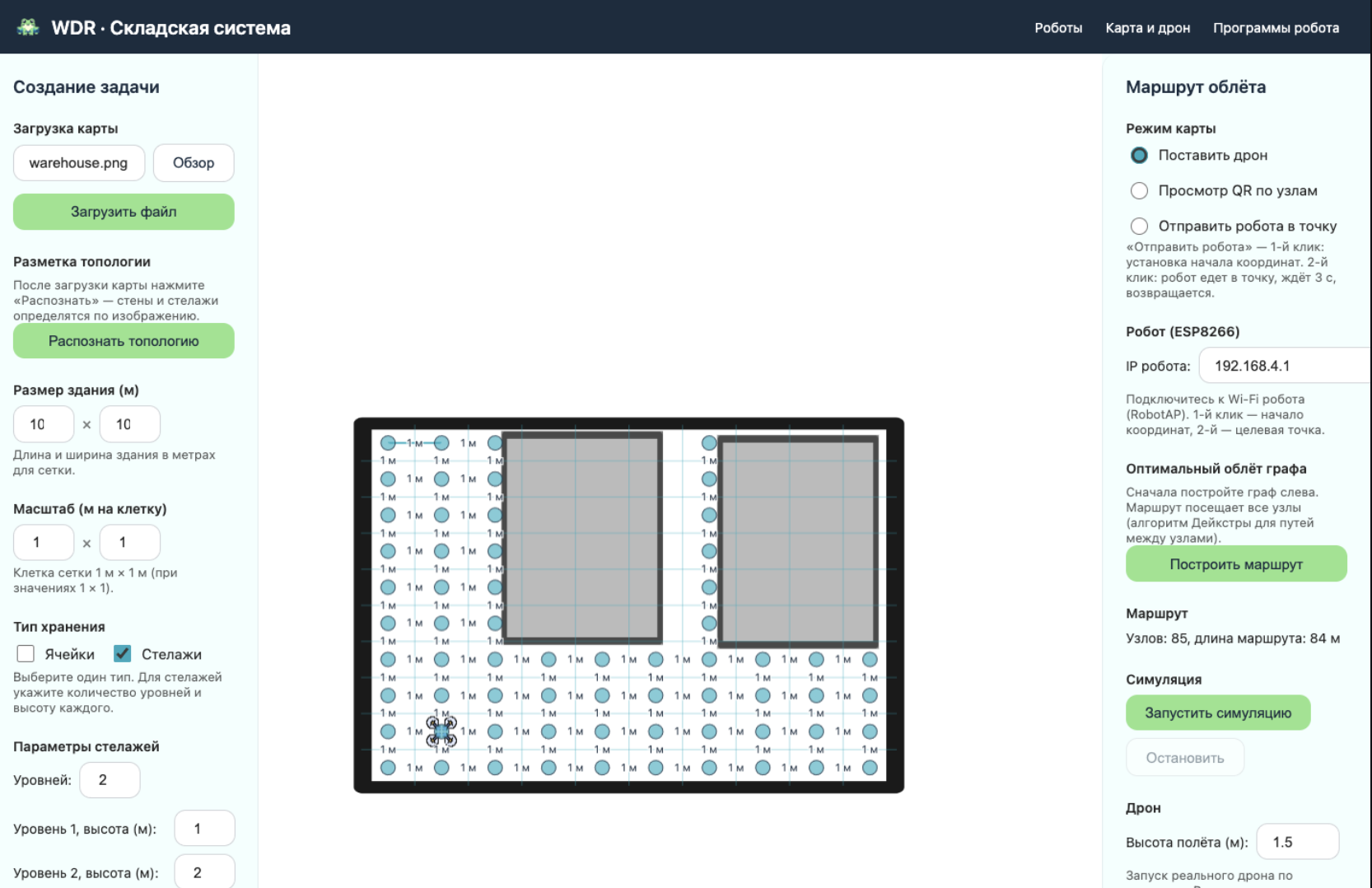Click the Маршрут облёта heading
This screenshot has width=1372, height=888.
click(1196, 87)
